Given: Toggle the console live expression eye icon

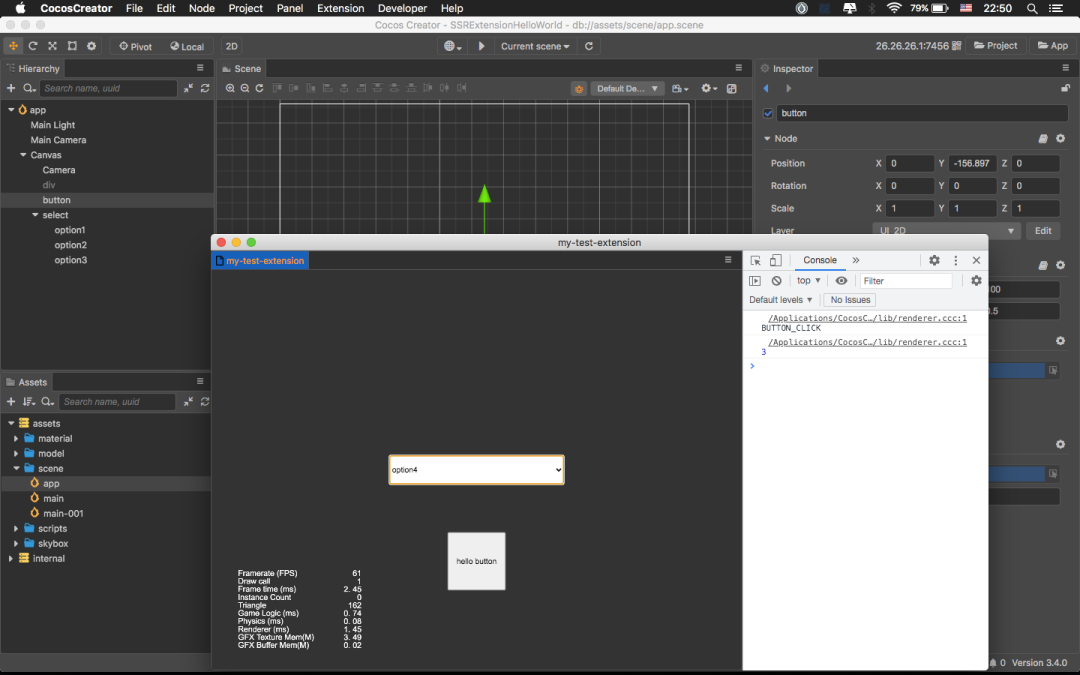Looking at the screenshot, I should coord(841,281).
